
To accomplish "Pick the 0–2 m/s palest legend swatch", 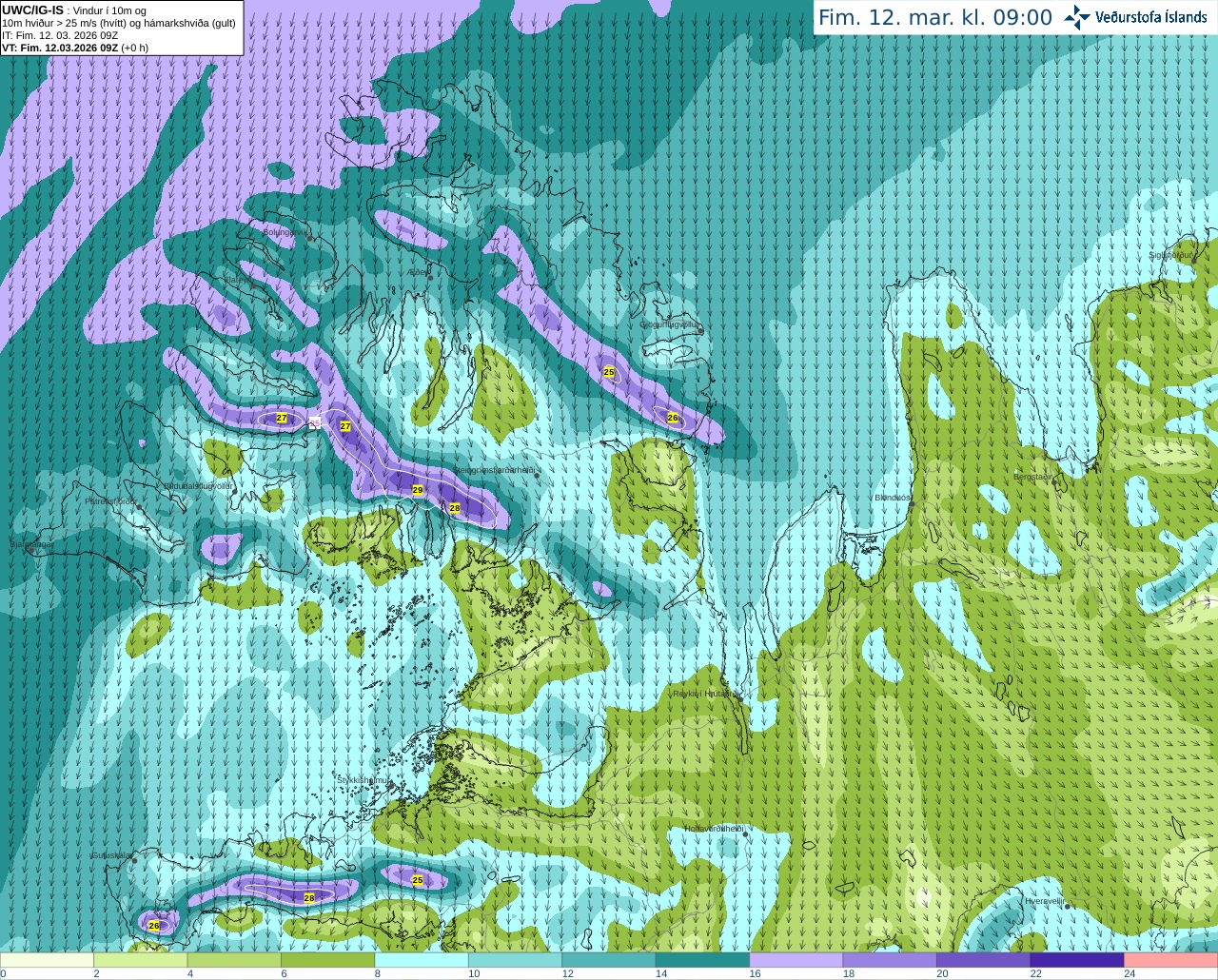I will pyautogui.click(x=47, y=960).
